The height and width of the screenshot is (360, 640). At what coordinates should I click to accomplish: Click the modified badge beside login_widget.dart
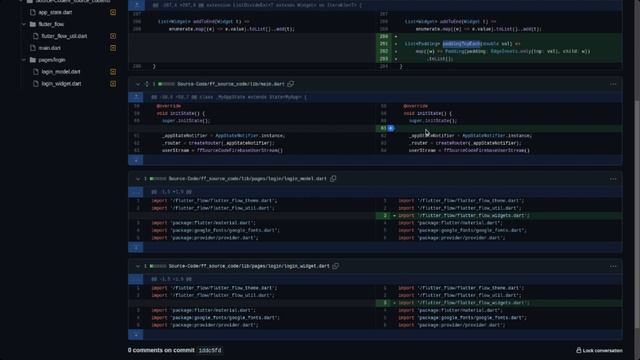pyautogui.click(x=113, y=83)
